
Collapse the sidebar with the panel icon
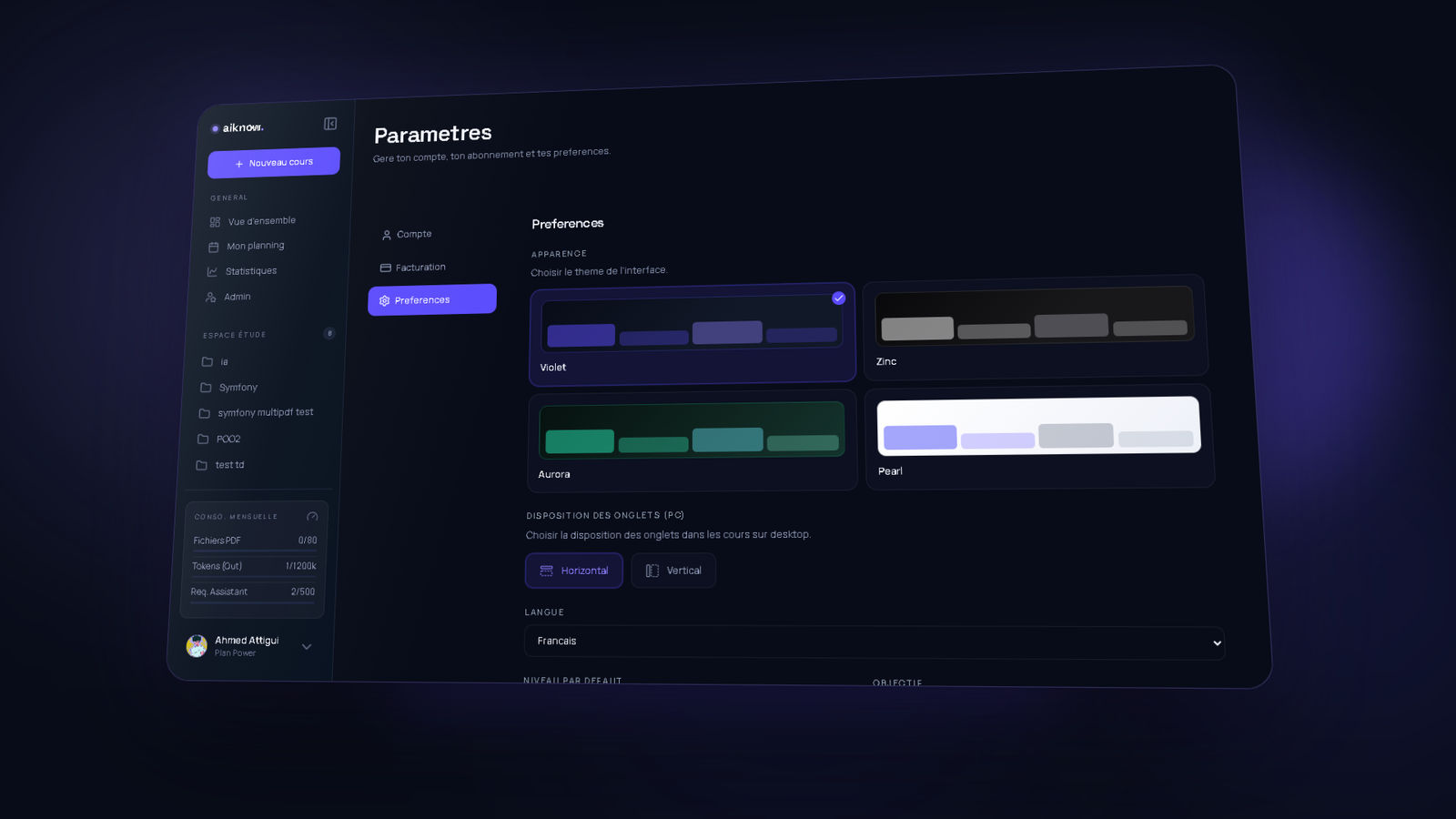pyautogui.click(x=330, y=124)
